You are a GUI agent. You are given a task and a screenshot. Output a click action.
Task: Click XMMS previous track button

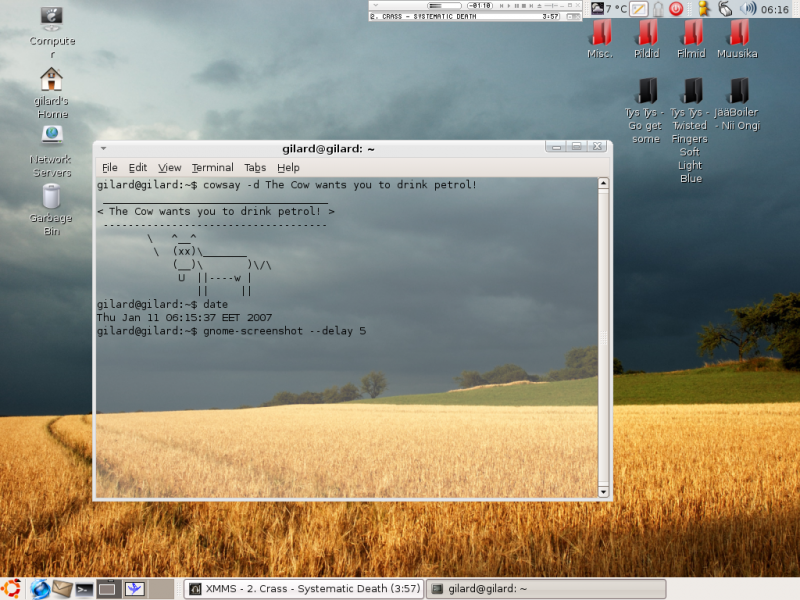[502, 6]
